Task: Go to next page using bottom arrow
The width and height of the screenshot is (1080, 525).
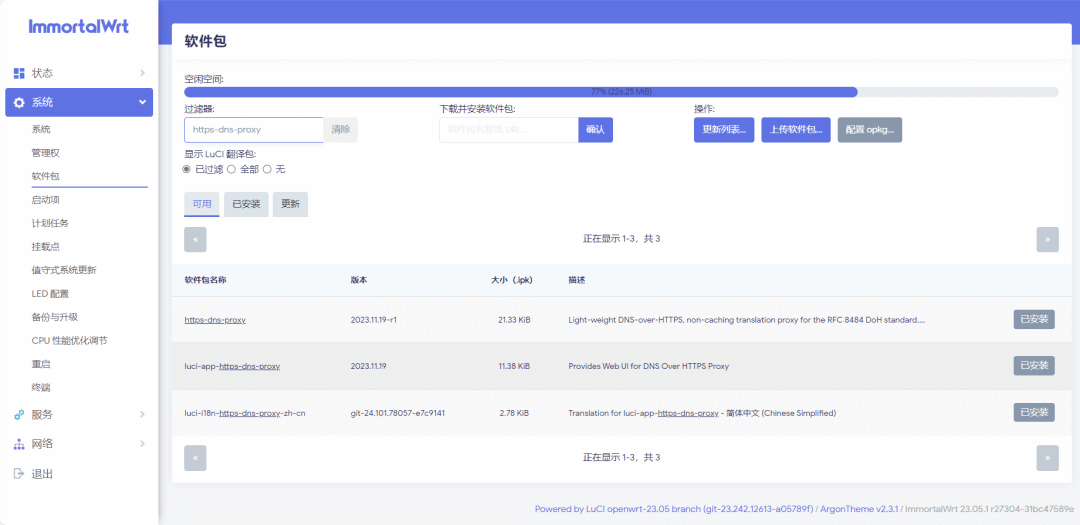Action: click(1047, 457)
